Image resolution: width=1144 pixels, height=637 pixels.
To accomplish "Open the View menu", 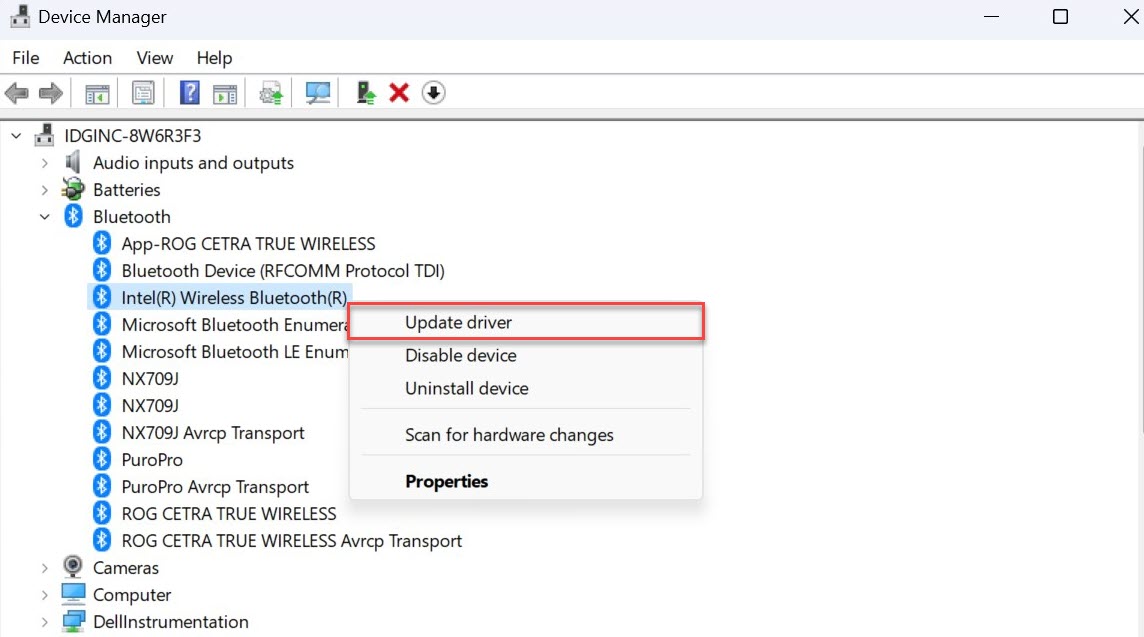I will pyautogui.click(x=155, y=58).
